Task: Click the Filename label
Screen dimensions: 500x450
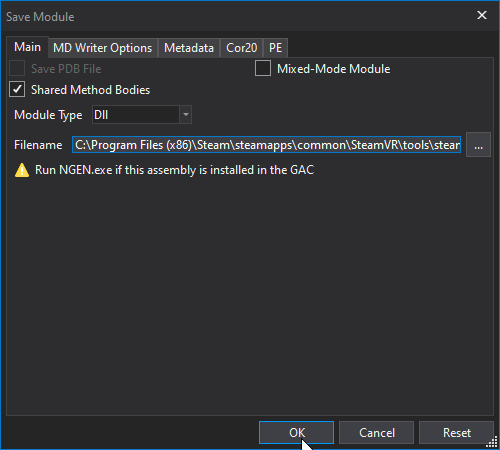Action: click(38, 145)
